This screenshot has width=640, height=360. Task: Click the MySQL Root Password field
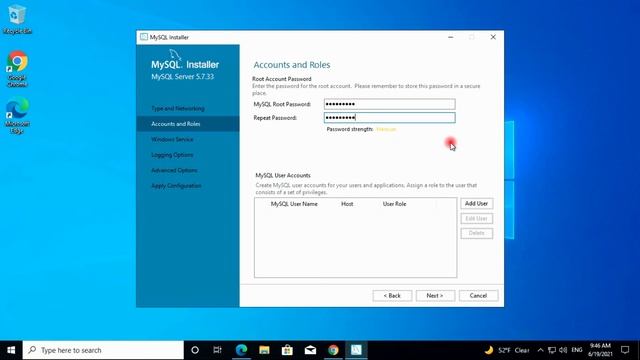click(x=390, y=104)
